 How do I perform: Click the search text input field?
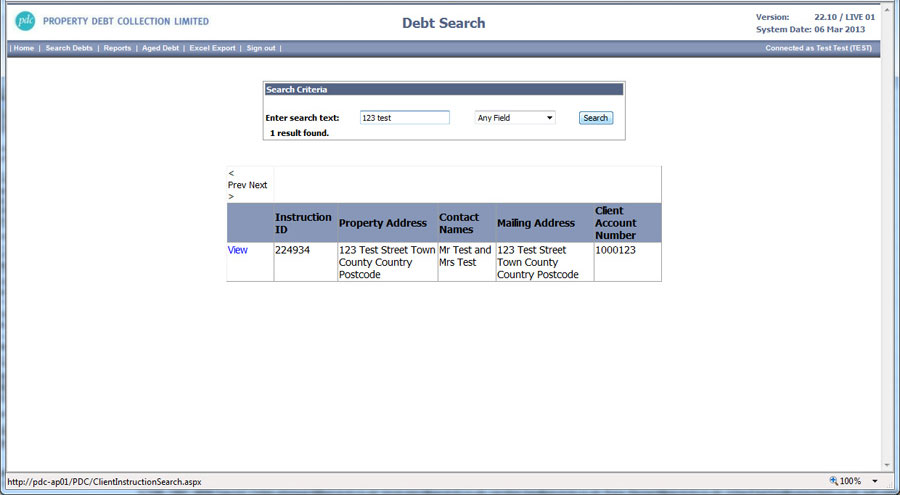pyautogui.click(x=405, y=118)
